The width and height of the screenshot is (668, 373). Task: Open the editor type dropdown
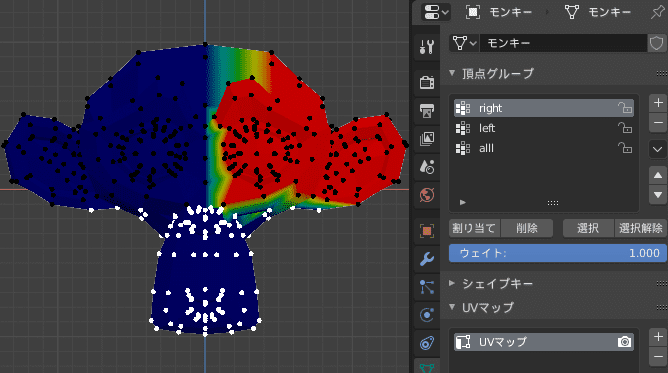(x=435, y=12)
